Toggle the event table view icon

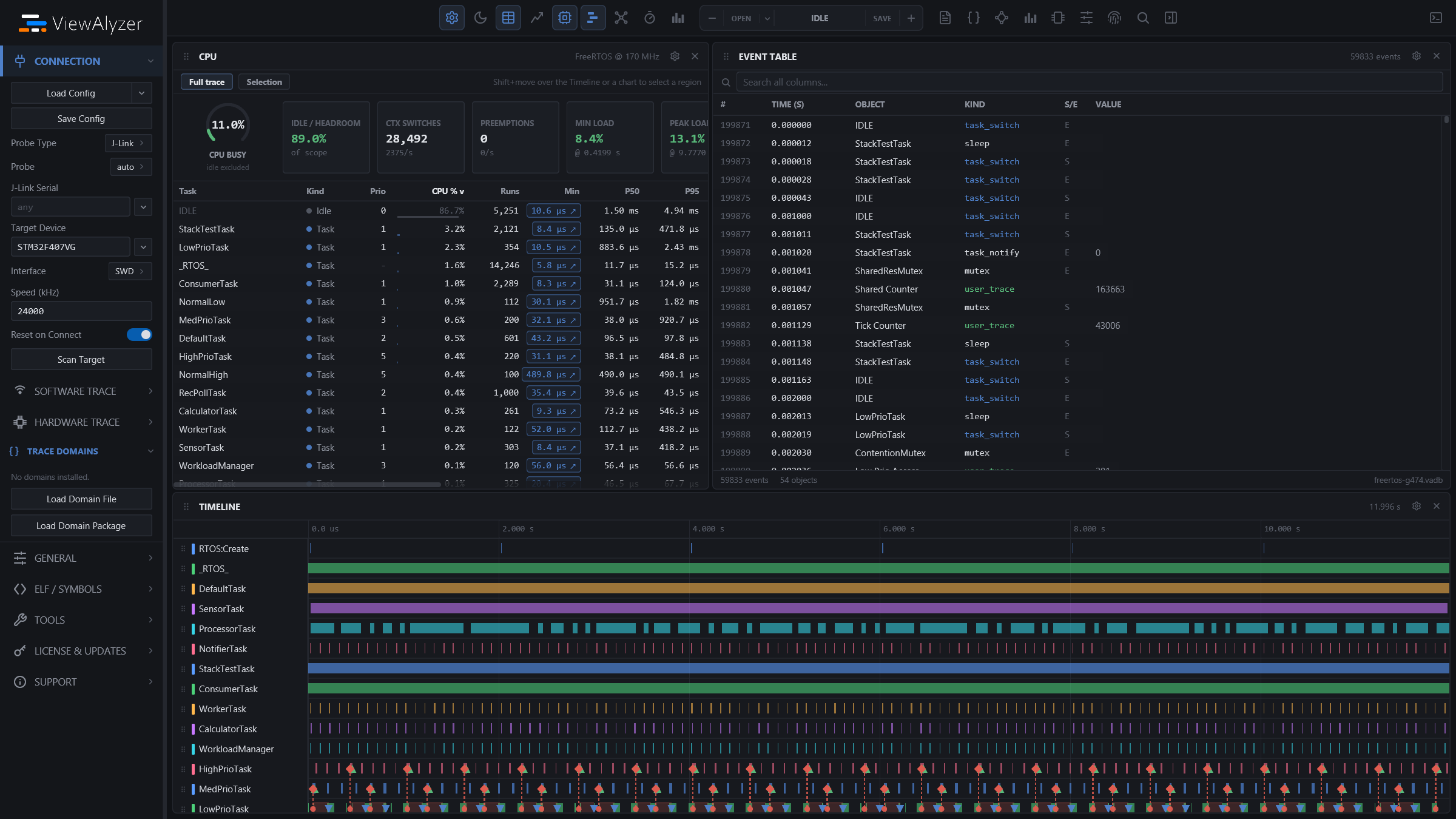point(508,18)
